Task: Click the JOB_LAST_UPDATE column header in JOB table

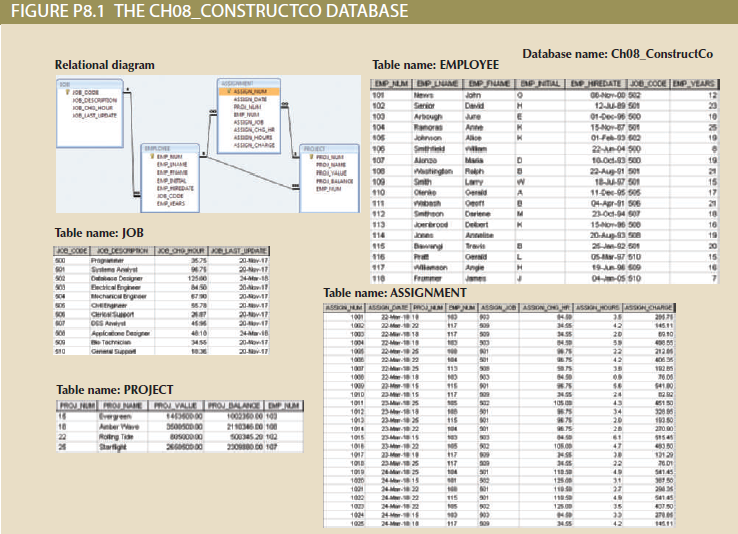Action: (x=239, y=251)
